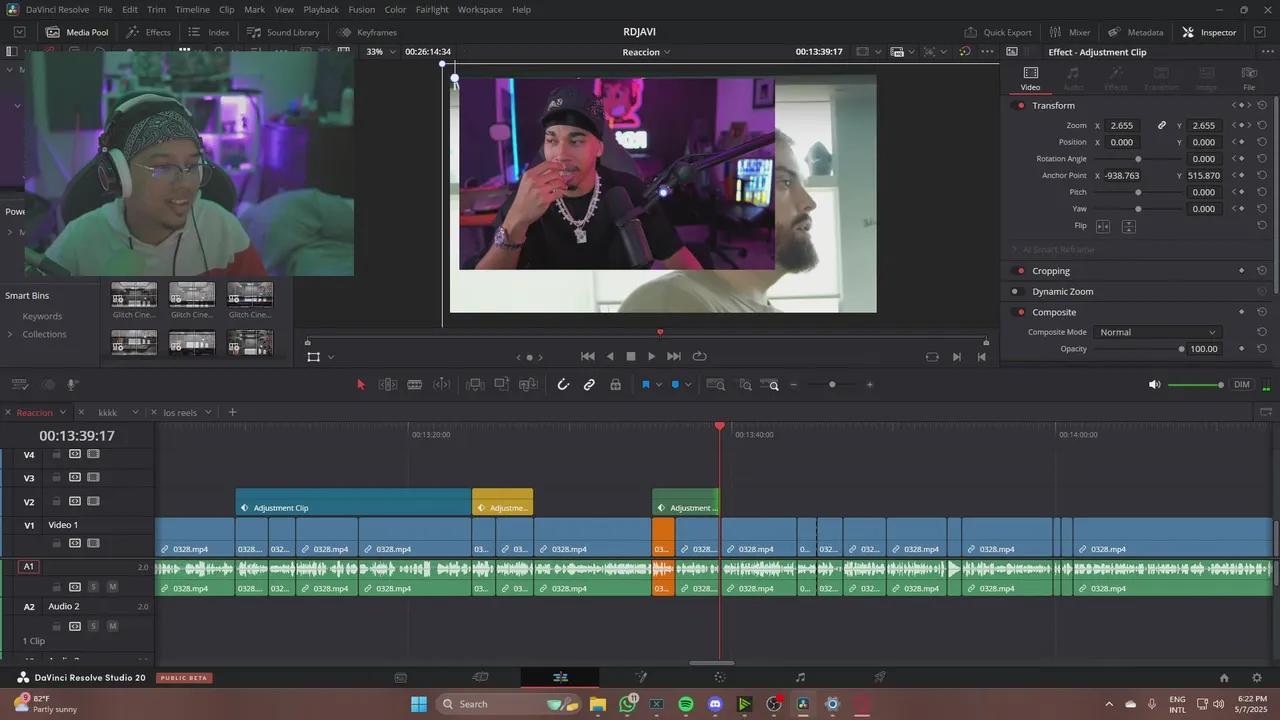The width and height of the screenshot is (1280, 720).
Task: Open Spotify from the Windows taskbar
Action: coord(686,704)
